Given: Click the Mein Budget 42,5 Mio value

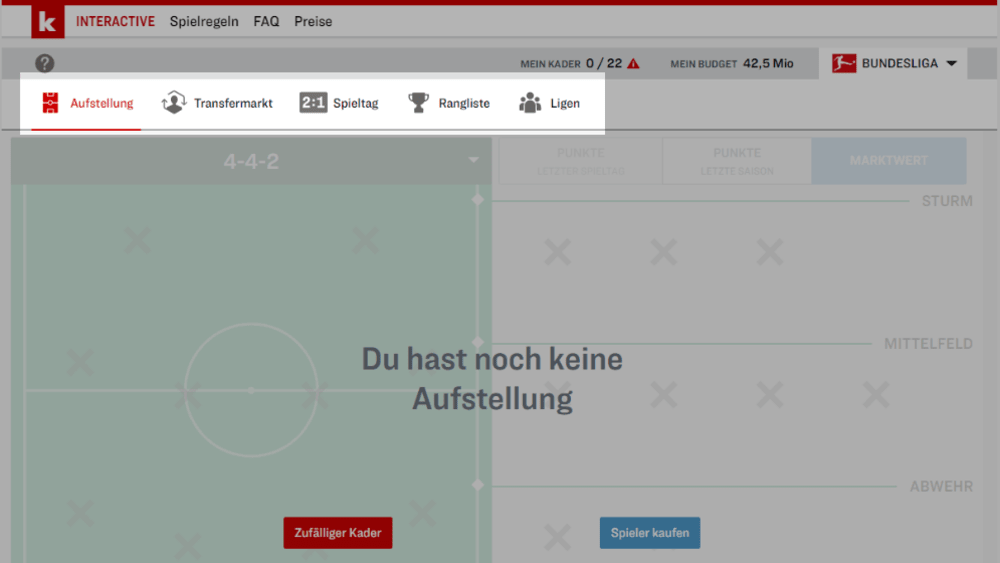Looking at the screenshot, I should pos(768,63).
